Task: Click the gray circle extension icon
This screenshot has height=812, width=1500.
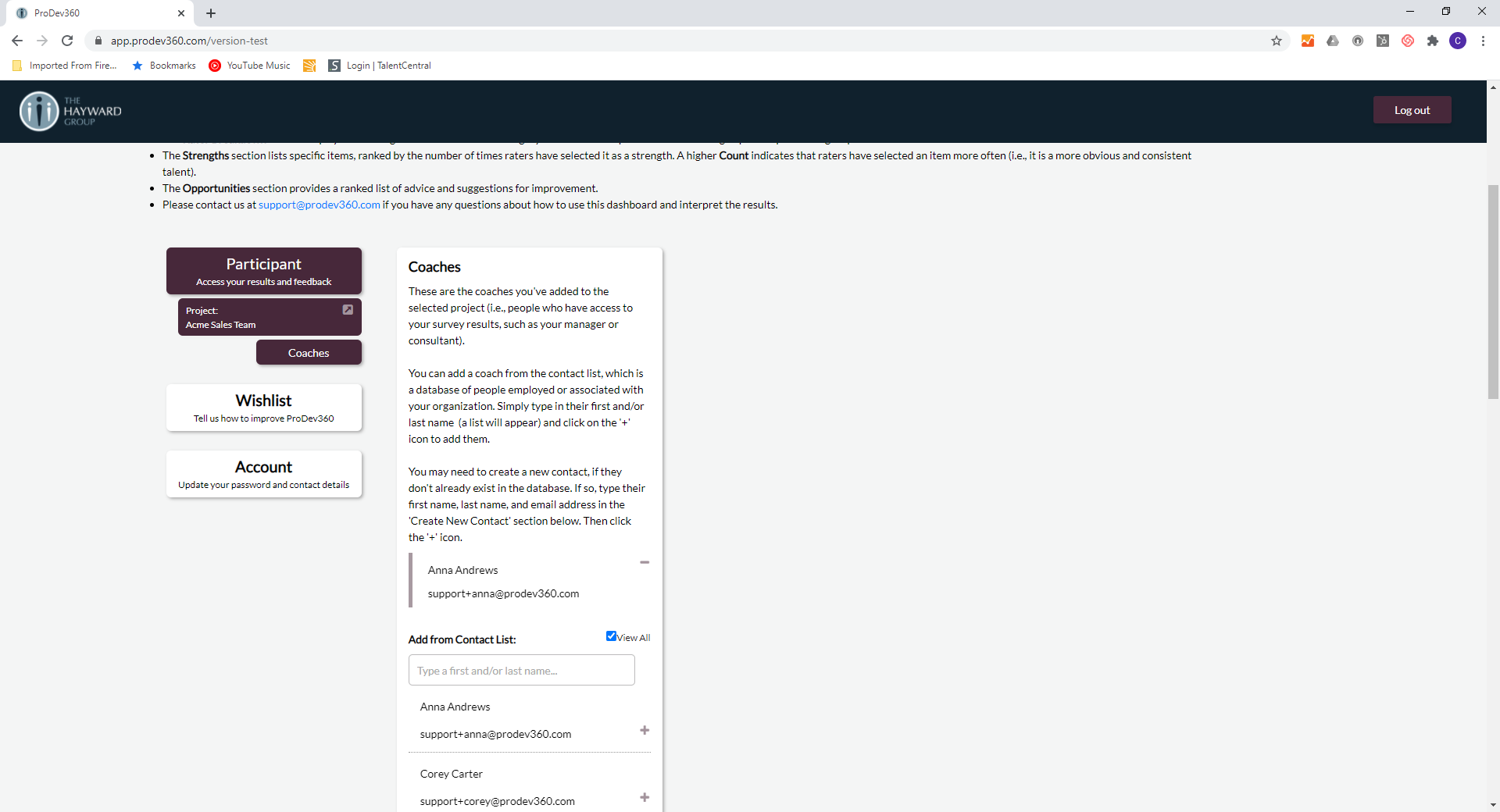Action: [x=1358, y=41]
